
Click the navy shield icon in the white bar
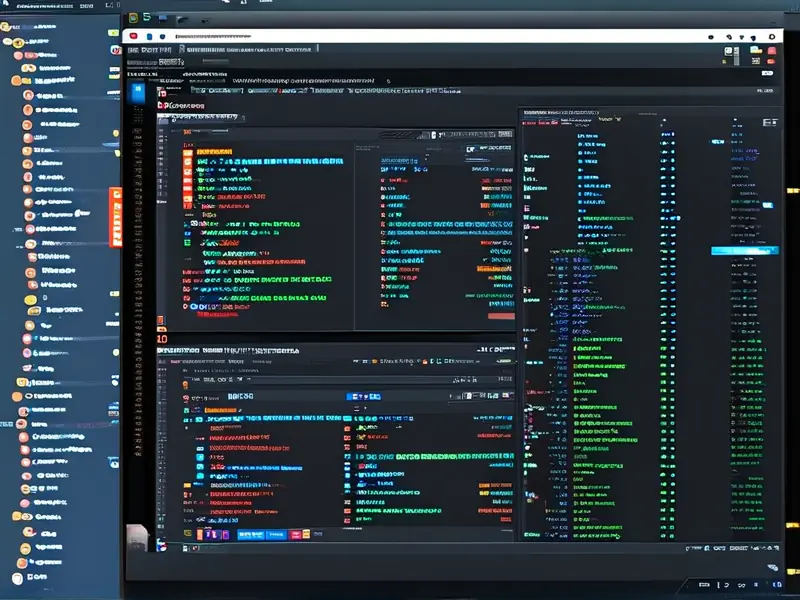pos(162,36)
